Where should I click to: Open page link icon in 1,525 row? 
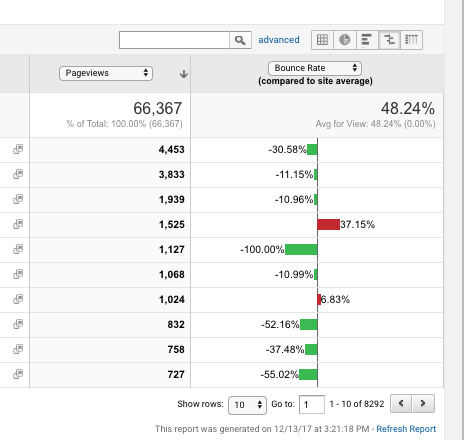pyautogui.click(x=18, y=224)
